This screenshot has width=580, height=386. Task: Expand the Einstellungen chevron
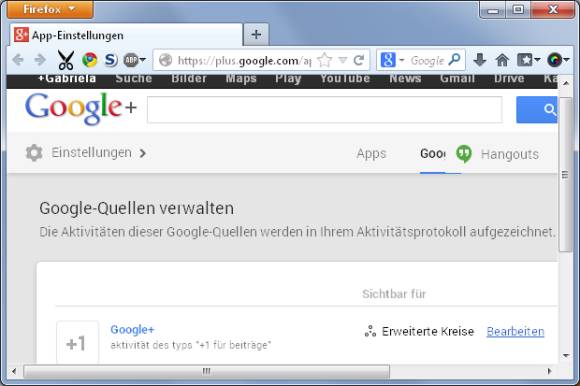click(143, 153)
